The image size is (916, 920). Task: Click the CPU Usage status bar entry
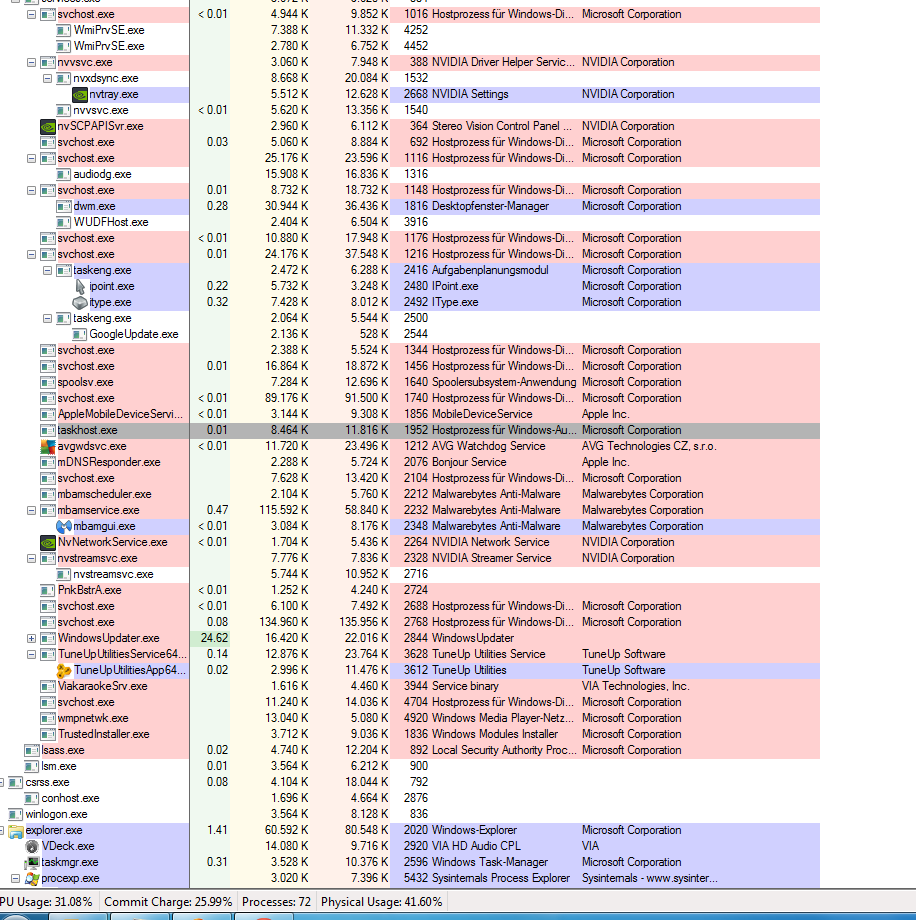47,902
